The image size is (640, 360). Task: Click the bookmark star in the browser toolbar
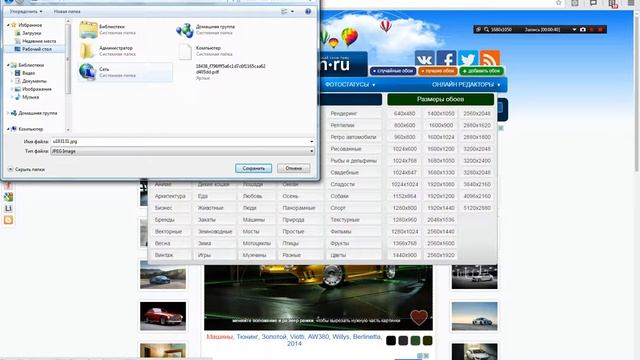pos(558,3)
